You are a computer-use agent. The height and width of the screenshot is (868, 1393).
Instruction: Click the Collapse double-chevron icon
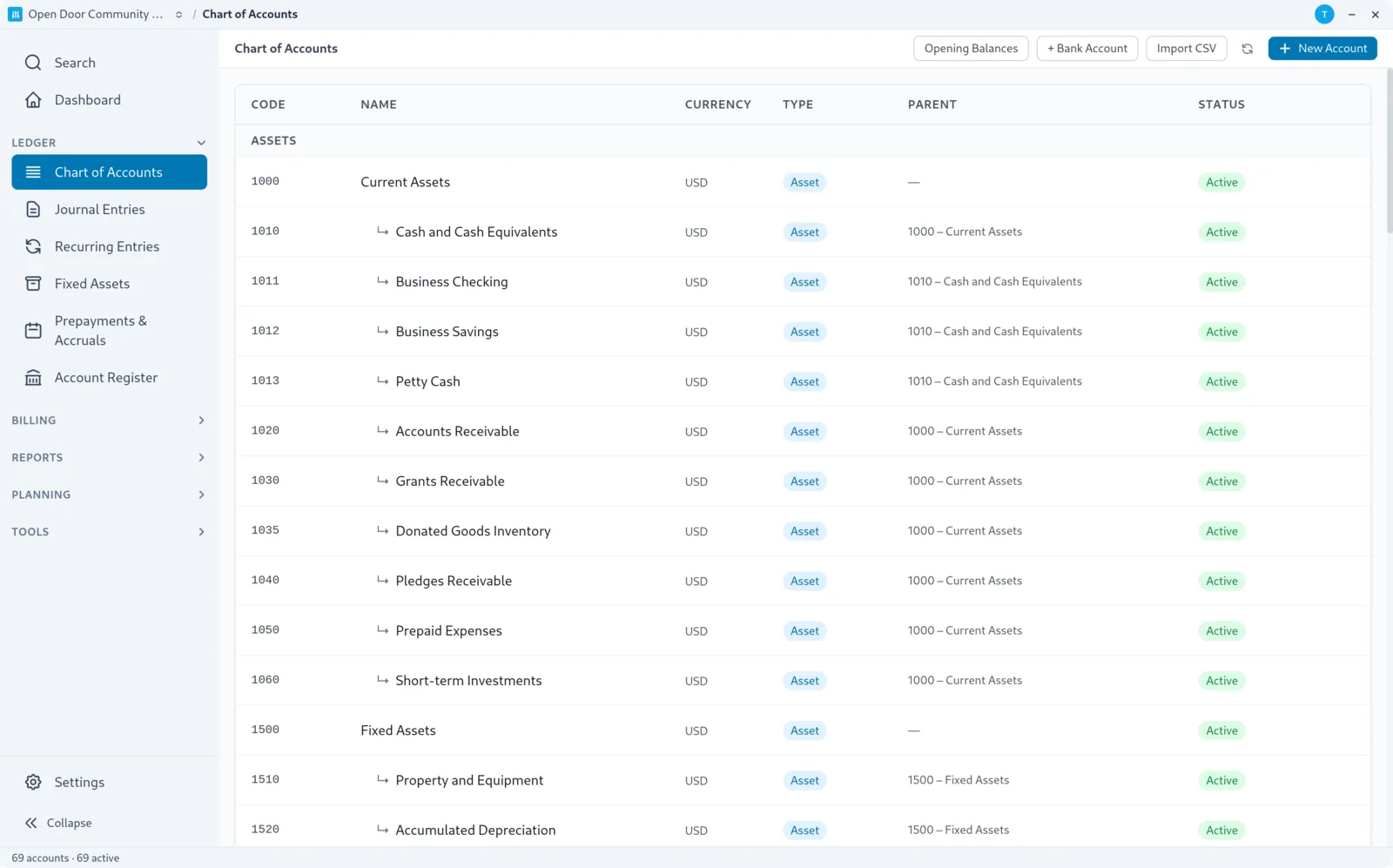tap(31, 823)
